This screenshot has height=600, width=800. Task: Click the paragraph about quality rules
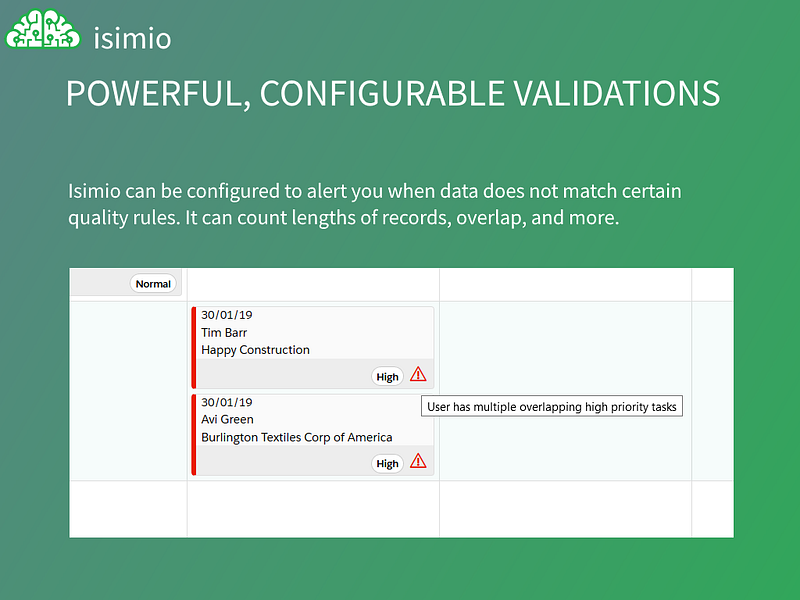(x=374, y=204)
